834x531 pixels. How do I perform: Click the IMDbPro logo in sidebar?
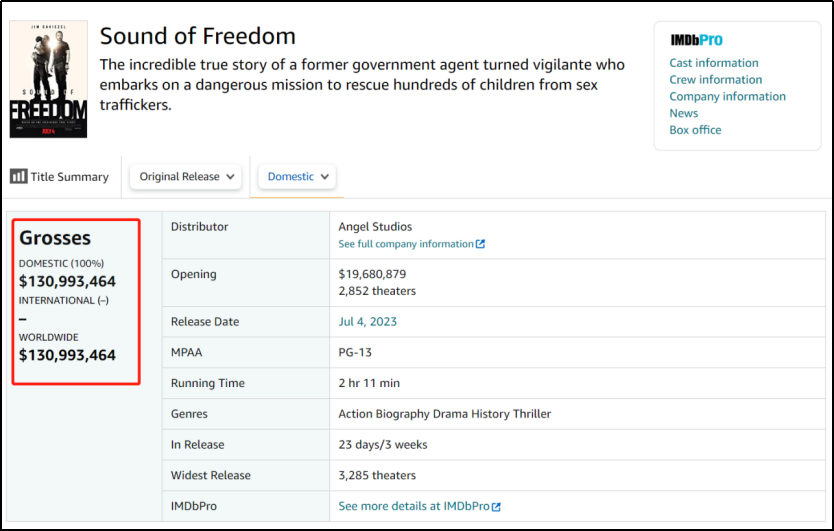(x=695, y=40)
